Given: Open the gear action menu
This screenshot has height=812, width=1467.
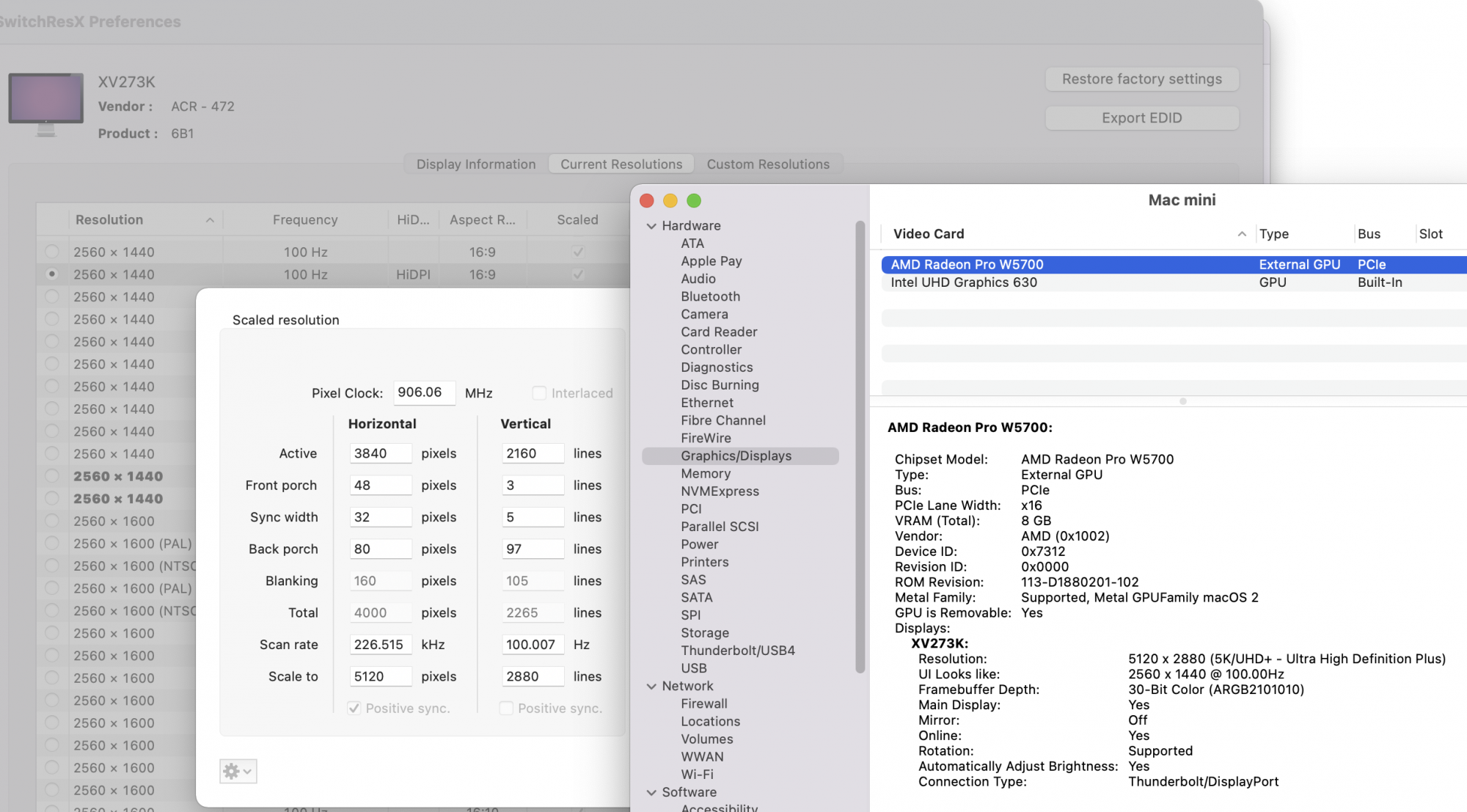Looking at the screenshot, I should [x=238, y=771].
